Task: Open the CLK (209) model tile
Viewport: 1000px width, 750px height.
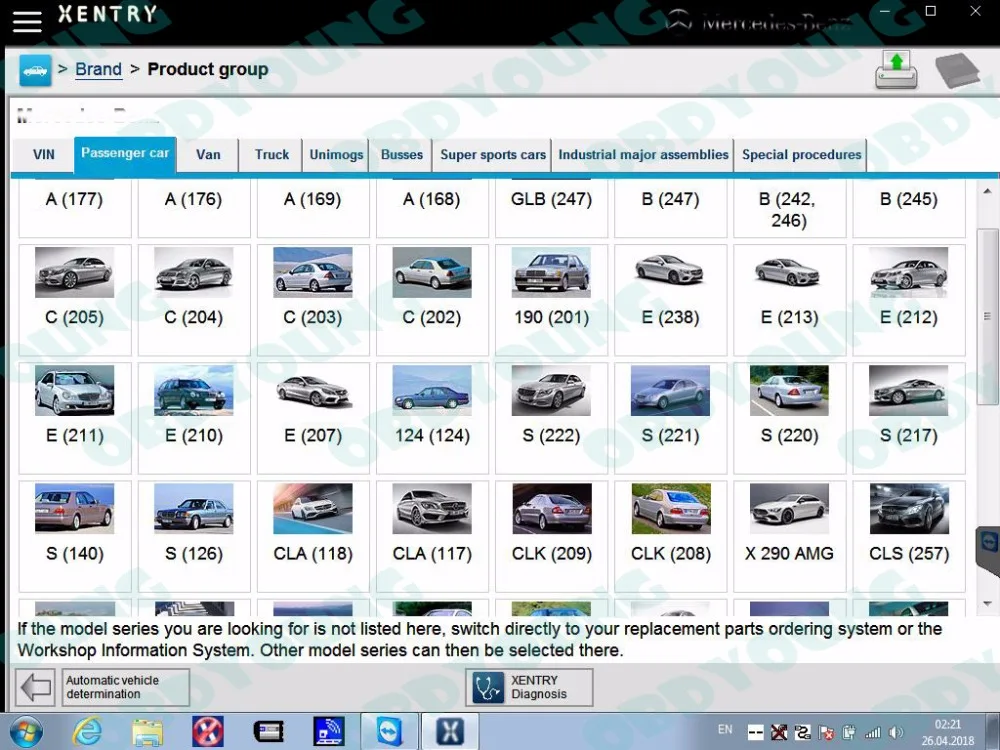Action: coord(552,536)
